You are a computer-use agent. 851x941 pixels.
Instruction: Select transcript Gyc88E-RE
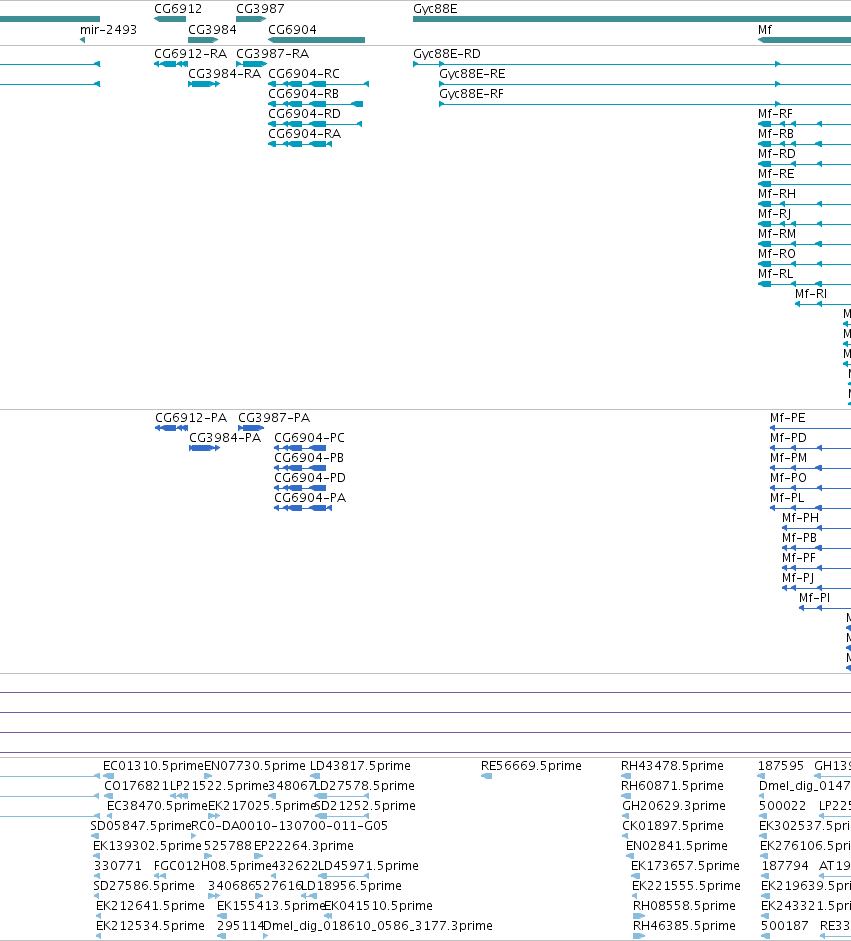tap(472, 74)
